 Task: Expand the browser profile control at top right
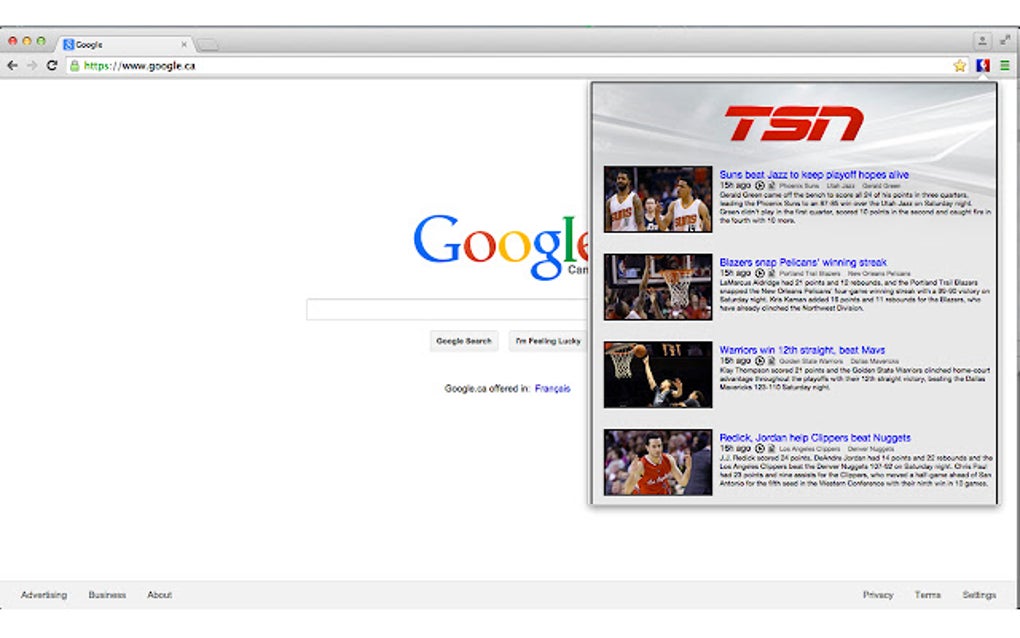point(981,43)
